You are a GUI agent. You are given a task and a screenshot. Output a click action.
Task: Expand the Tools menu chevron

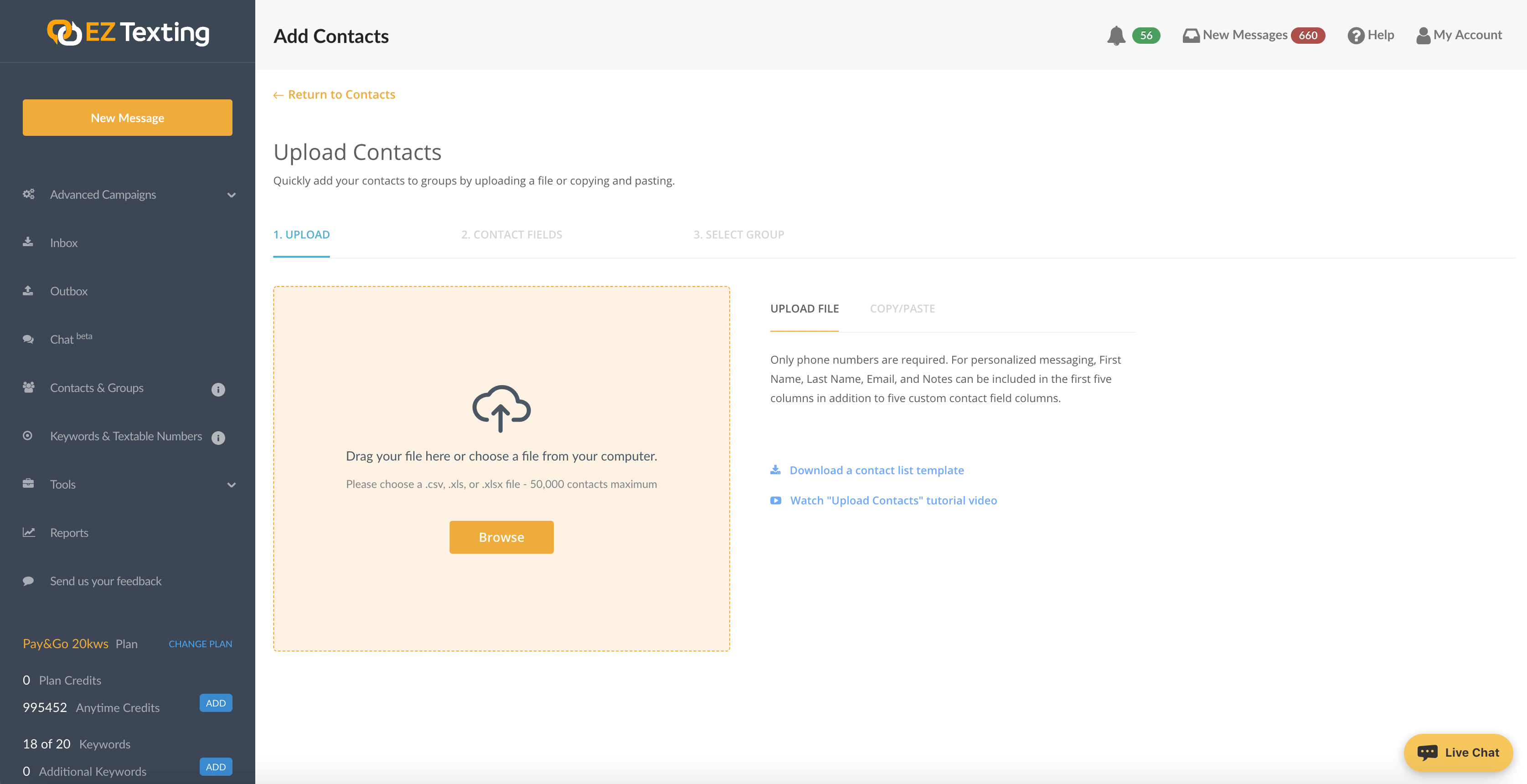click(x=231, y=485)
